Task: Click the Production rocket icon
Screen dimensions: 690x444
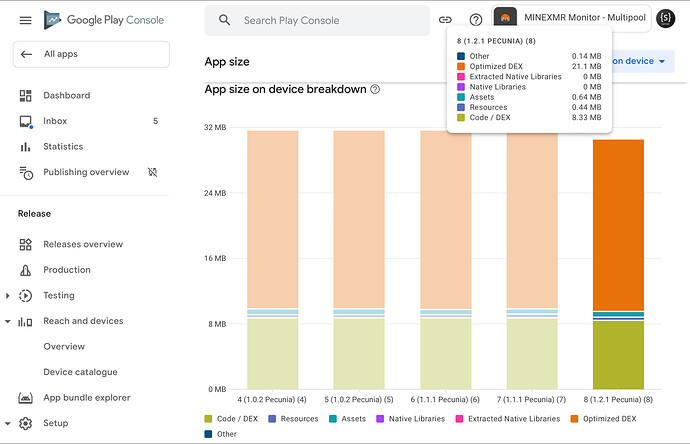Action: (26, 270)
